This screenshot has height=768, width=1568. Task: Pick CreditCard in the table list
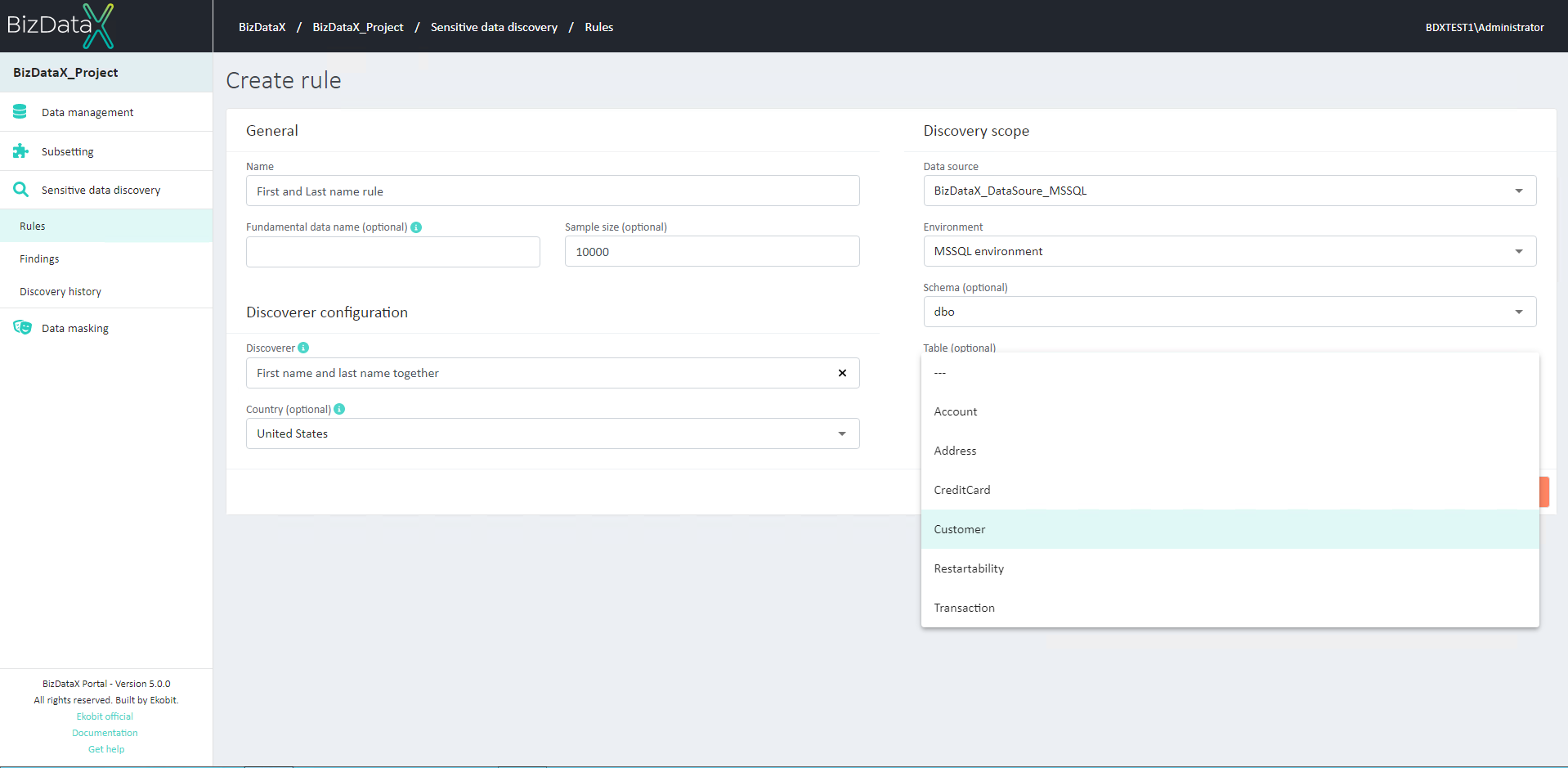[x=1230, y=490]
